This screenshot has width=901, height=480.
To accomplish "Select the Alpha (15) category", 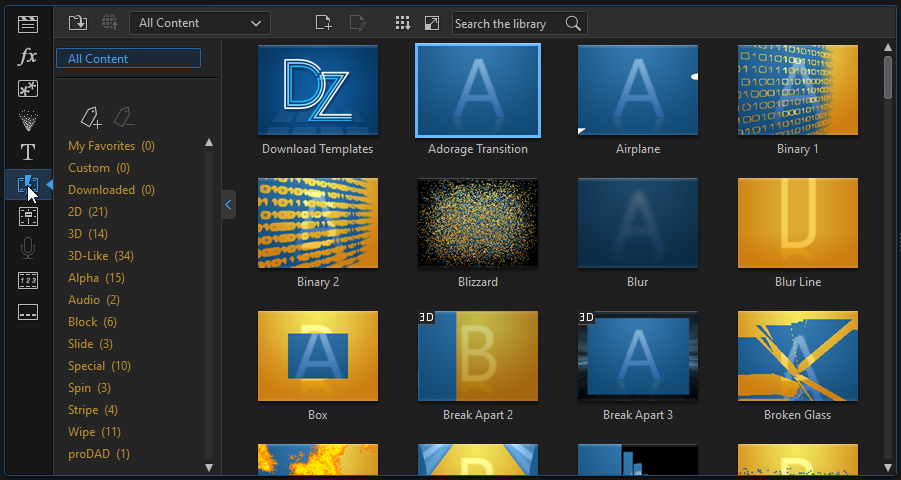I will 96,278.
